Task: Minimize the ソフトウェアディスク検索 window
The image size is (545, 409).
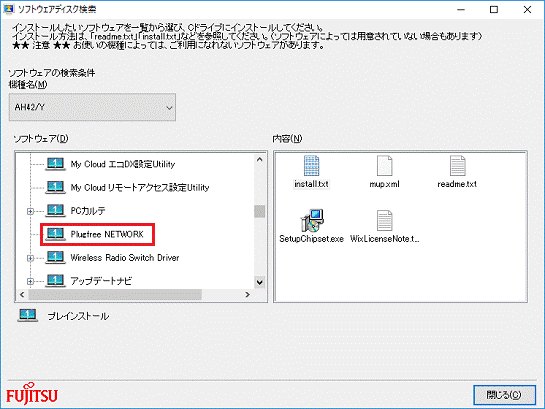Action: tap(461, 10)
